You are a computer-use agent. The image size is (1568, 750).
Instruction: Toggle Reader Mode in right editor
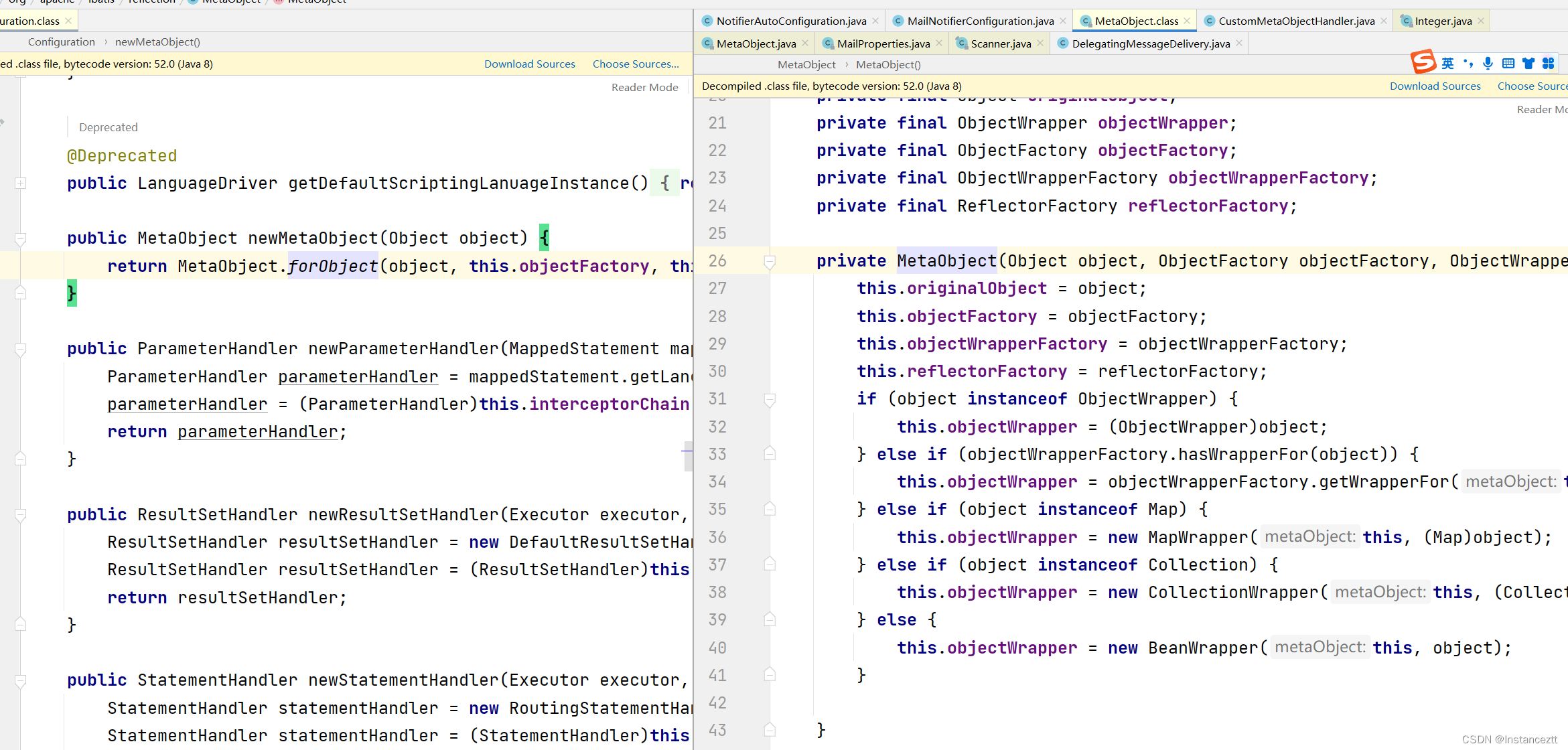tap(1542, 109)
